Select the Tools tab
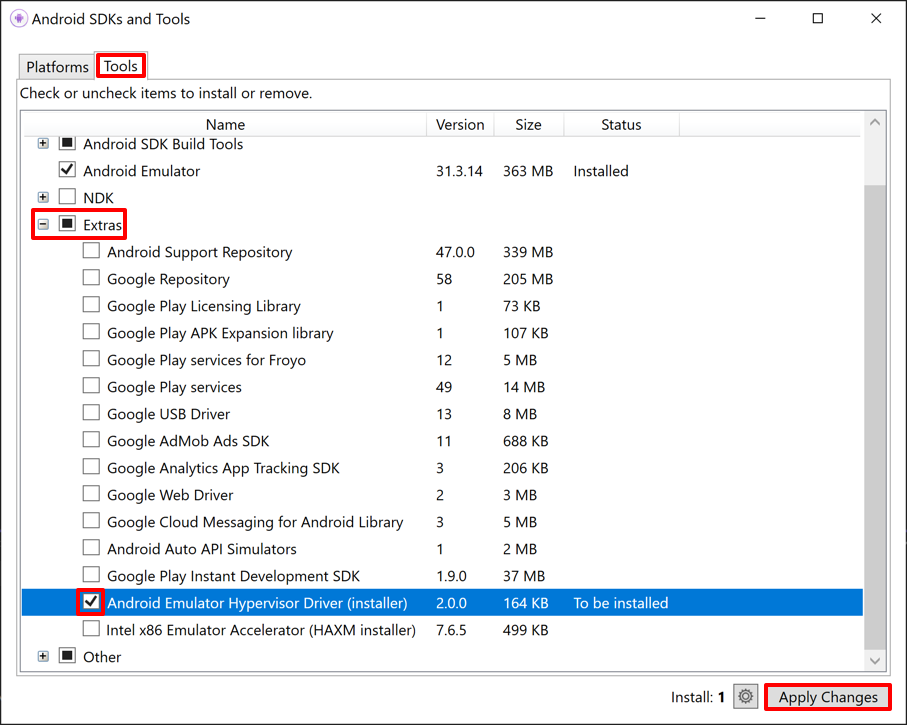The image size is (907, 725). [120, 65]
